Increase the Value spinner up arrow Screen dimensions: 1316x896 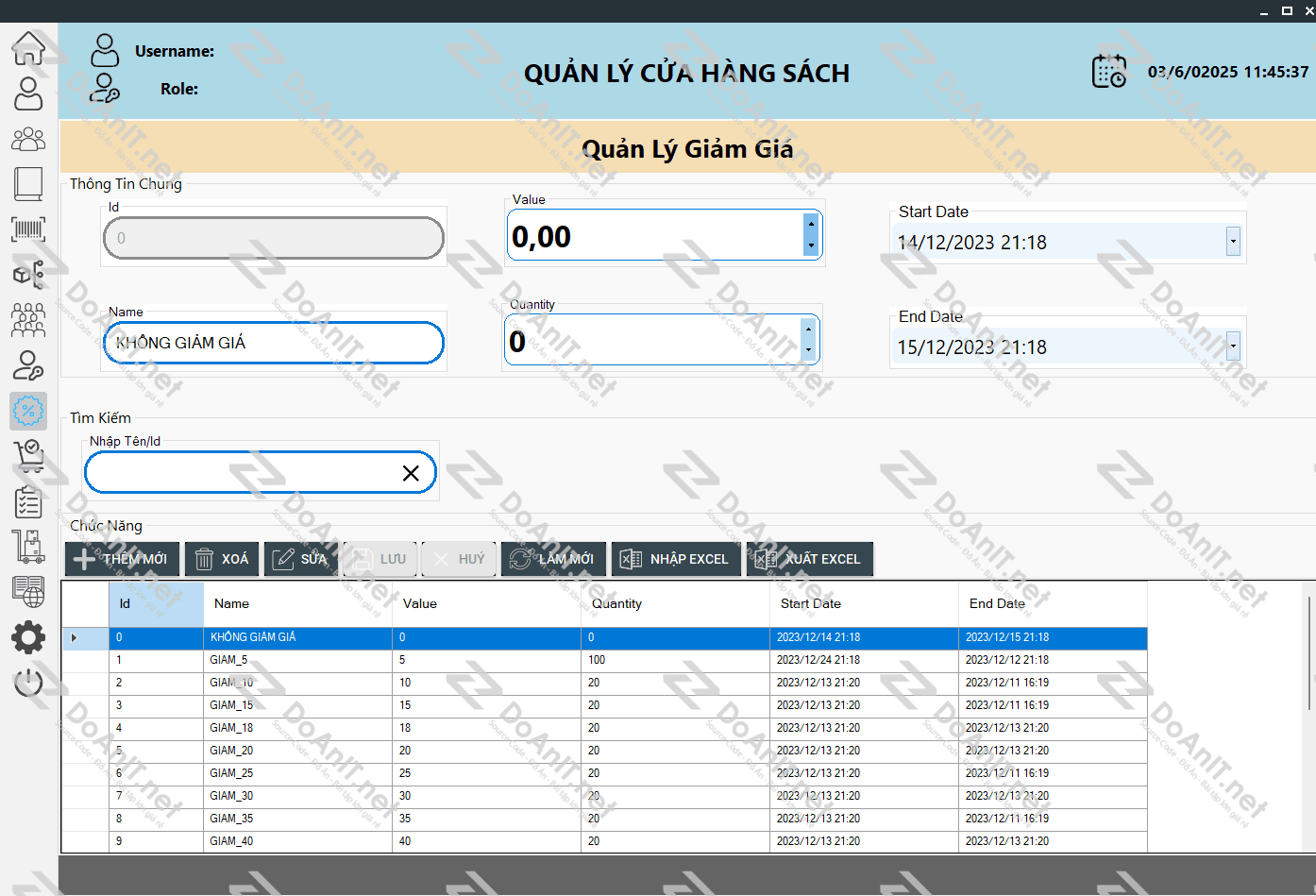(x=810, y=225)
